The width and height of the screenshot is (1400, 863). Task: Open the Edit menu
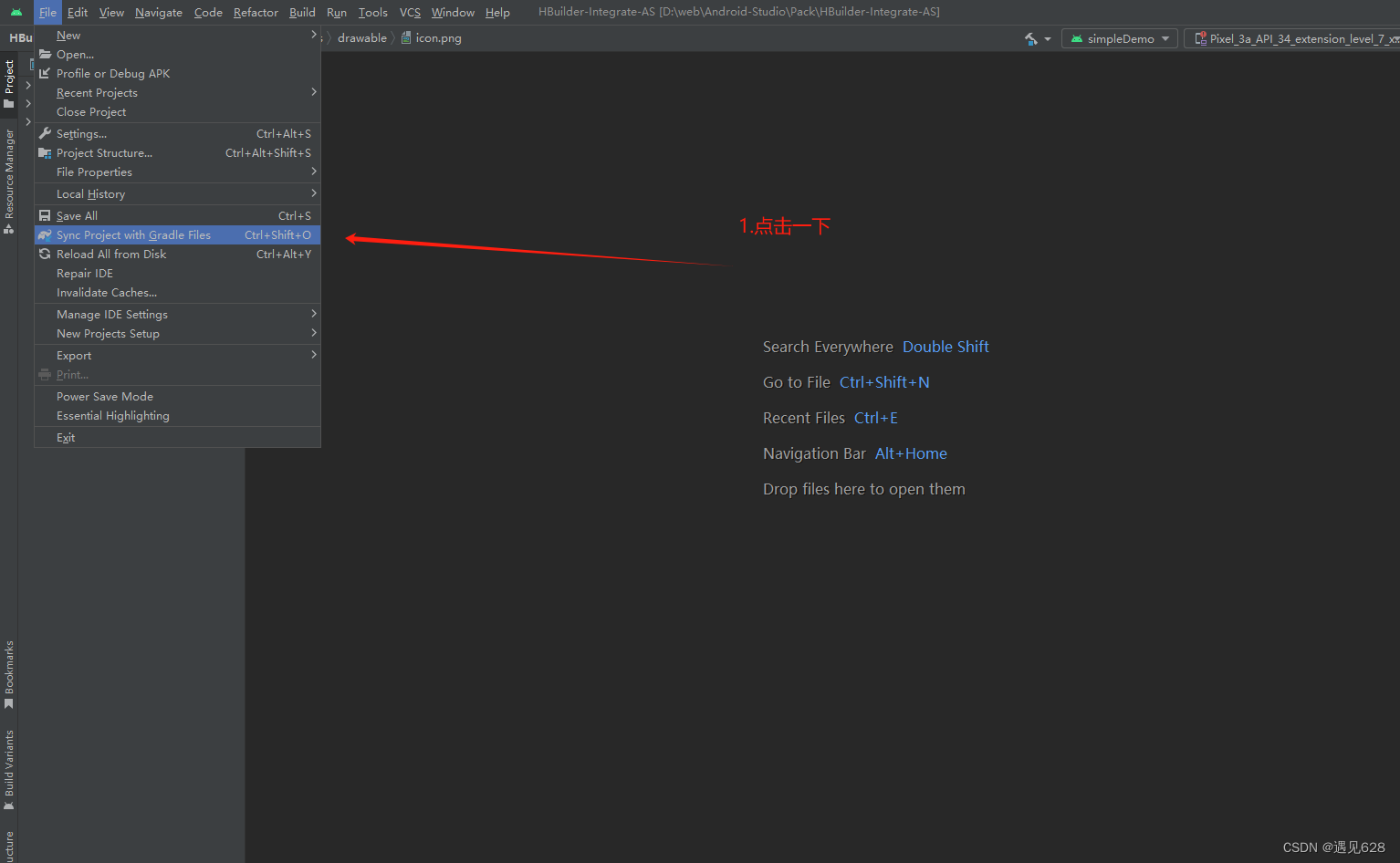coord(77,12)
